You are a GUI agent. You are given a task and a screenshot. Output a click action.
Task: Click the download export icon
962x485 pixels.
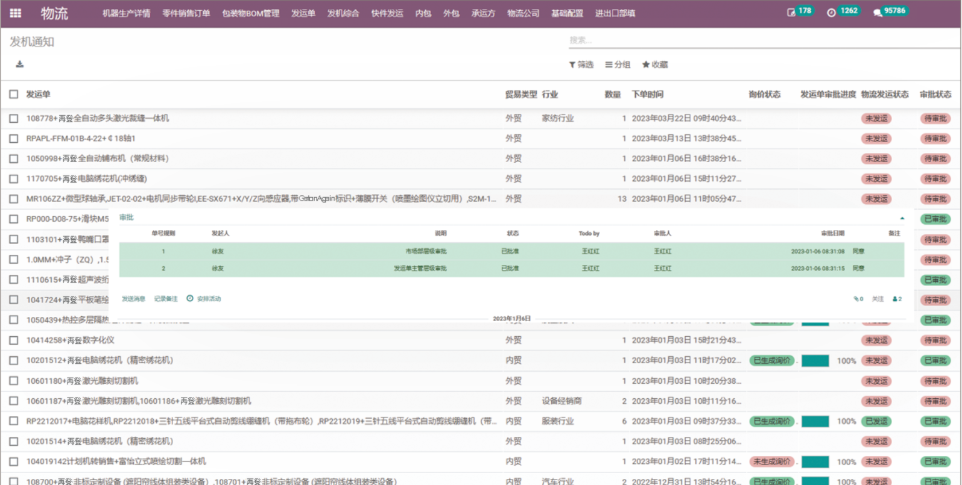click(20, 64)
